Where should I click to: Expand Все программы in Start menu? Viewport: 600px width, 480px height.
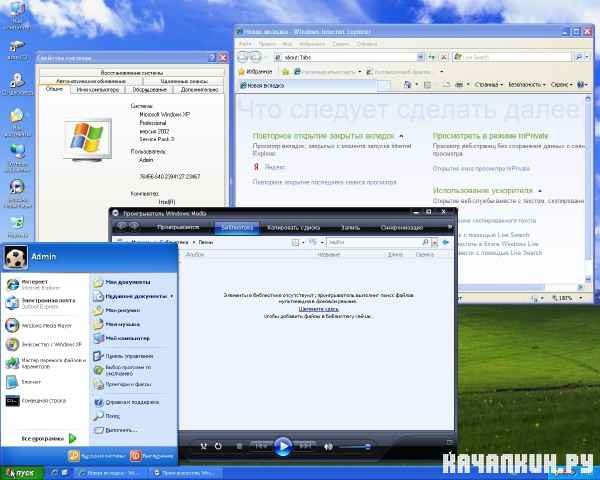(49, 439)
